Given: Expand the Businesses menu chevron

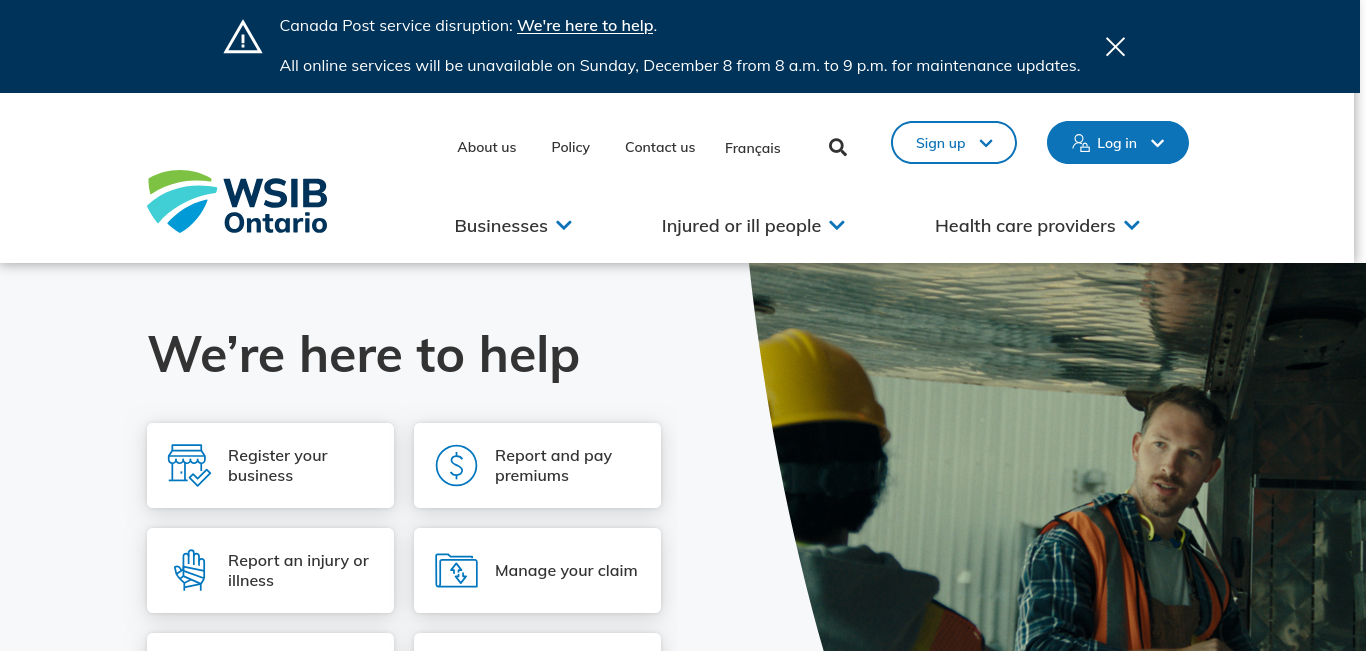Looking at the screenshot, I should pos(564,226).
